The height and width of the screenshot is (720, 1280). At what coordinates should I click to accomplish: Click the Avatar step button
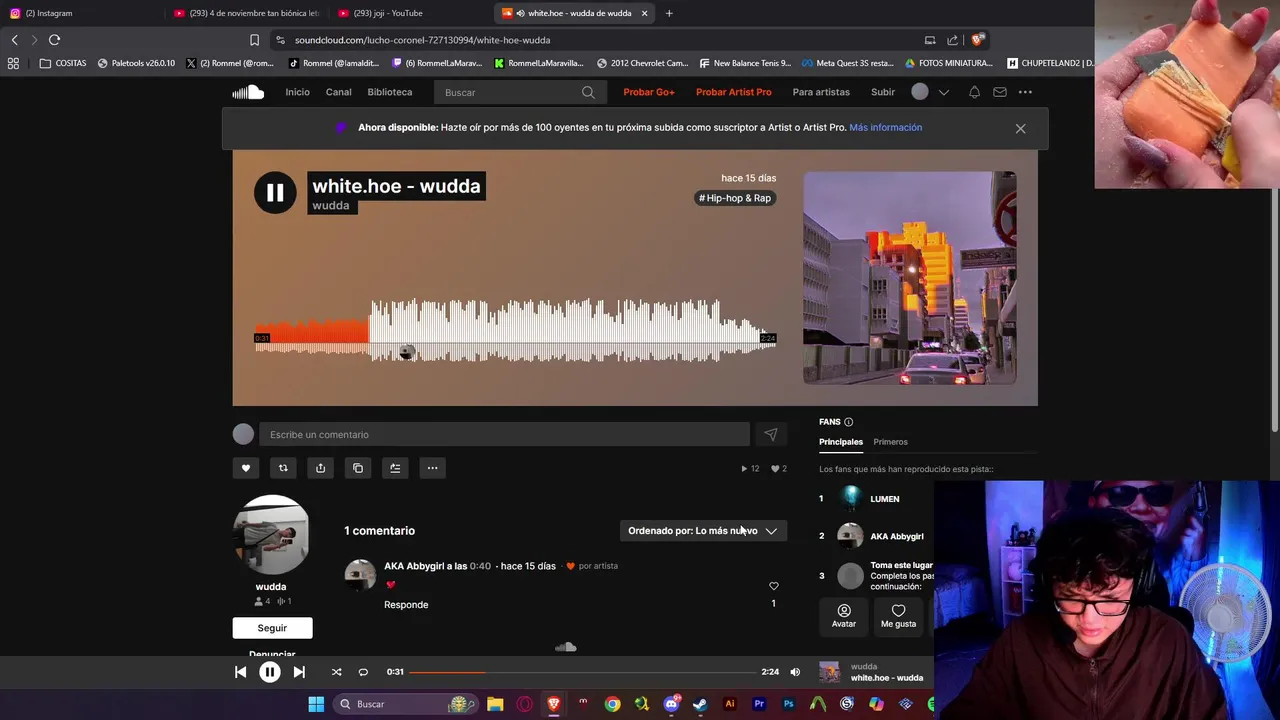coord(844,616)
